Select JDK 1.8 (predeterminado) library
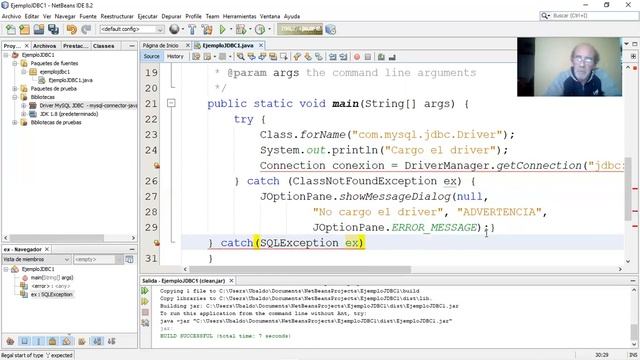 coord(69,114)
